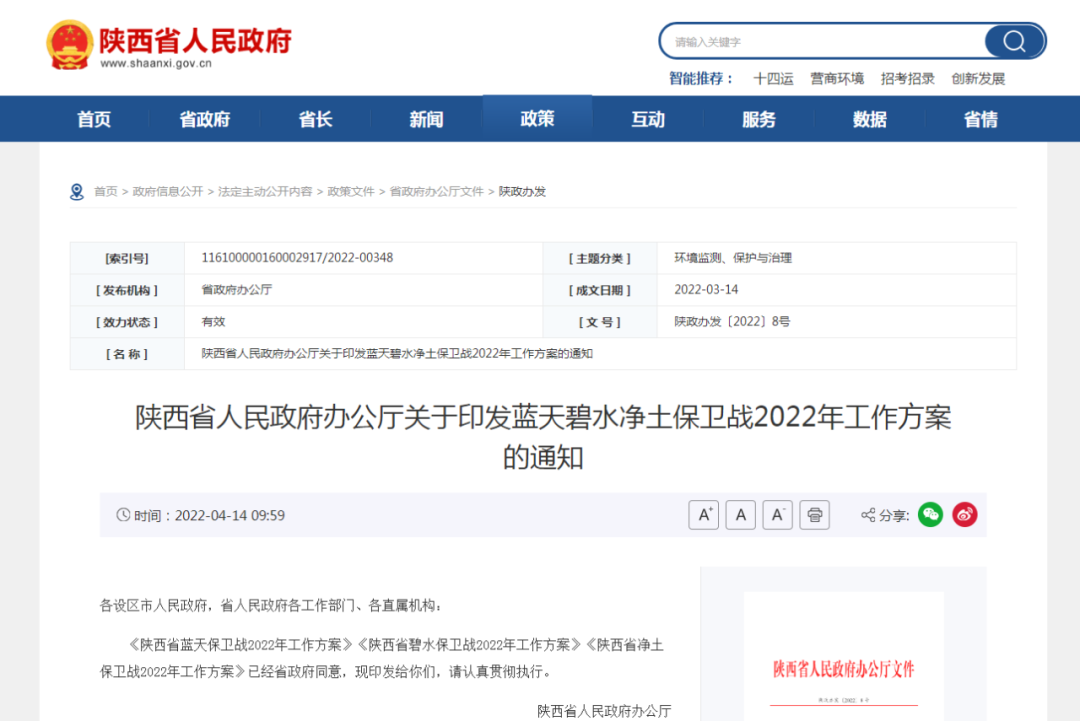Enlarge text with the A+ icon
The image size is (1080, 721).
click(x=703, y=514)
